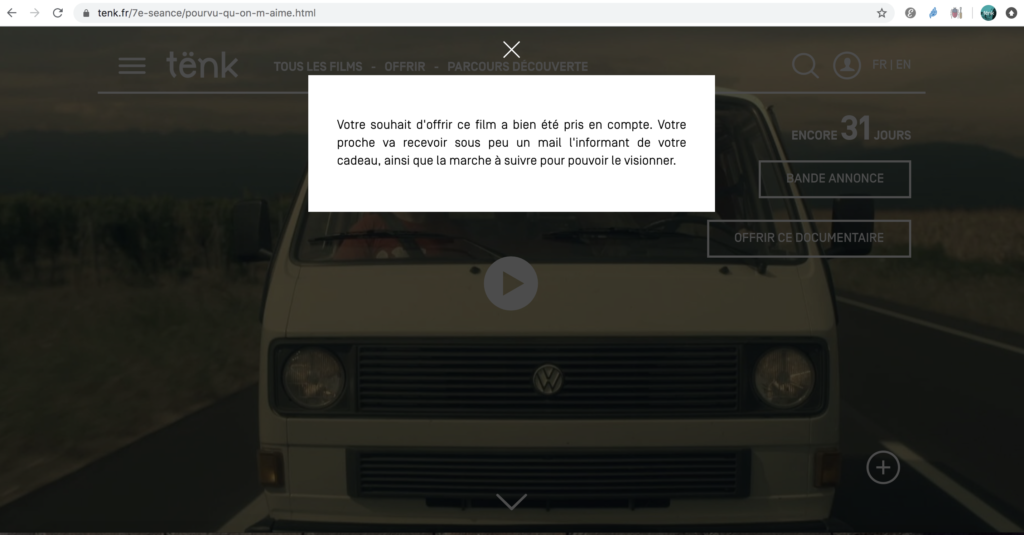Select the OFFRIR menu item
1024x535 pixels.
(404, 67)
